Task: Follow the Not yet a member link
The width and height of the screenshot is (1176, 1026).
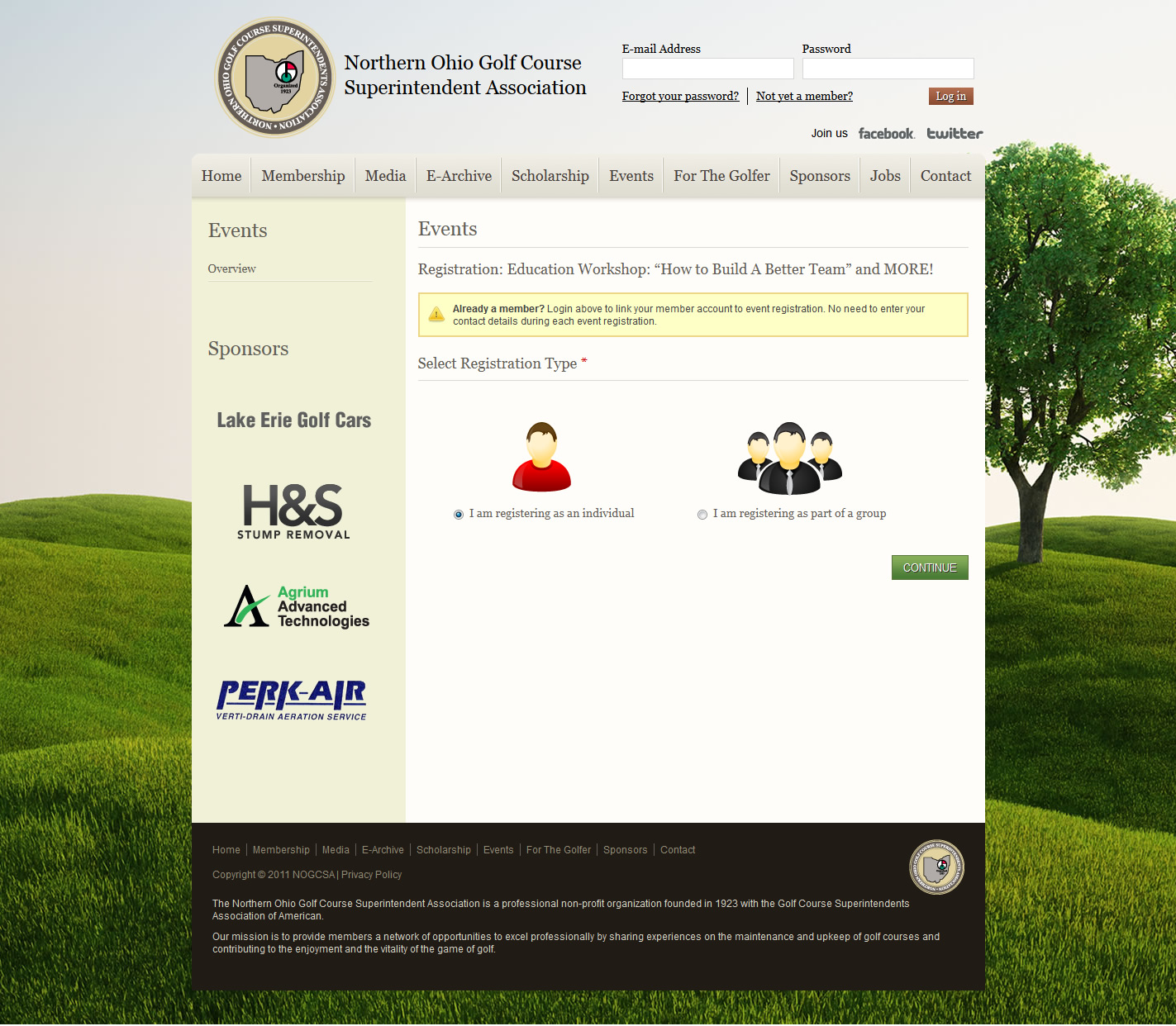Action: (x=804, y=97)
